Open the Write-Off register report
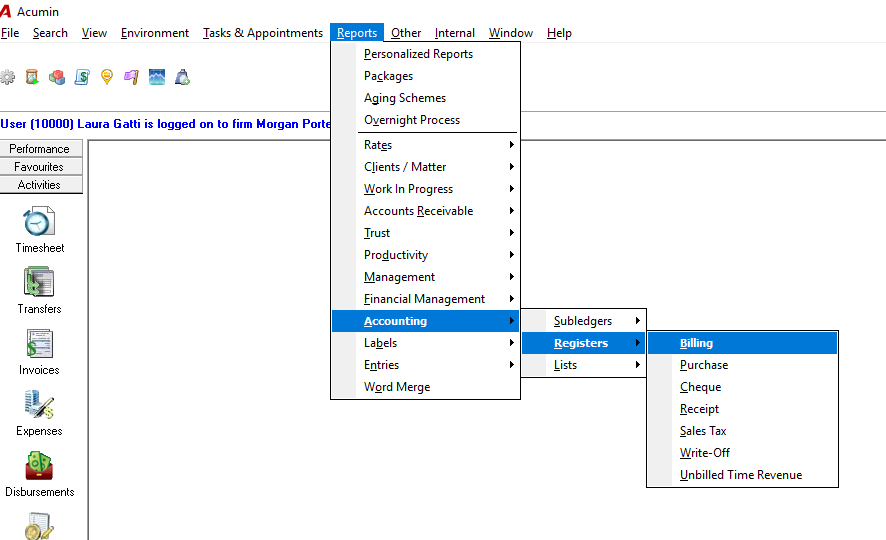886x540 pixels. [x=742, y=453]
